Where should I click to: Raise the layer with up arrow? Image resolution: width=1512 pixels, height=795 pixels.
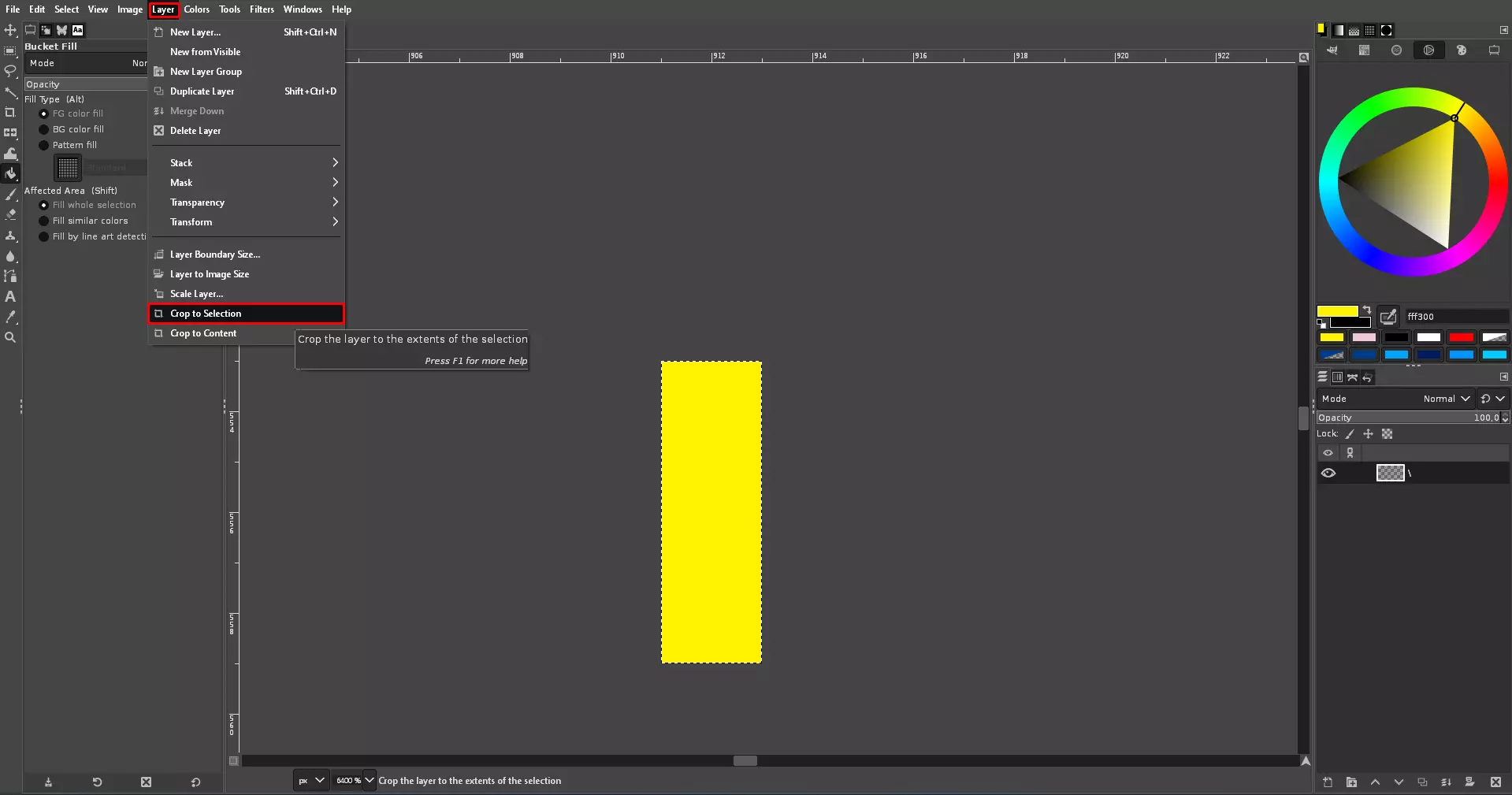1375,782
